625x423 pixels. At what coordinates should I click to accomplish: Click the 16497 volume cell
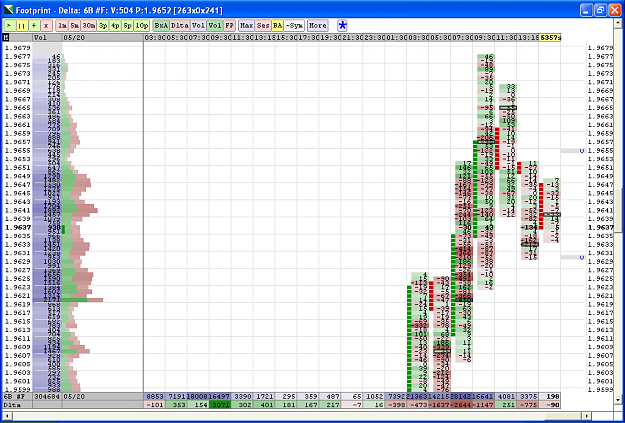point(219,397)
